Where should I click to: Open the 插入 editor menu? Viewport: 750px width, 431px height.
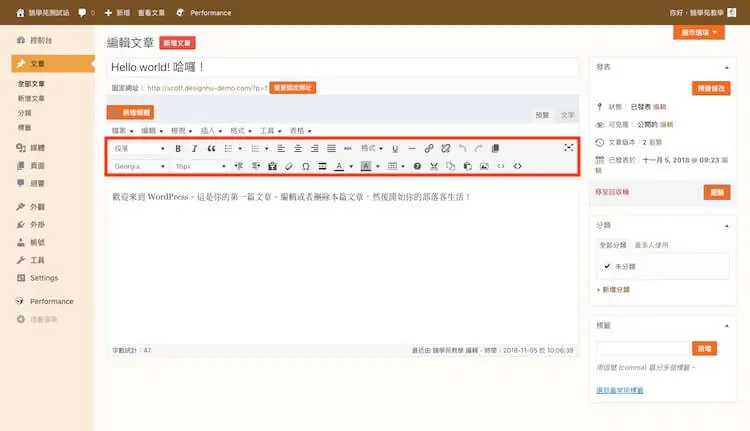(x=211, y=131)
